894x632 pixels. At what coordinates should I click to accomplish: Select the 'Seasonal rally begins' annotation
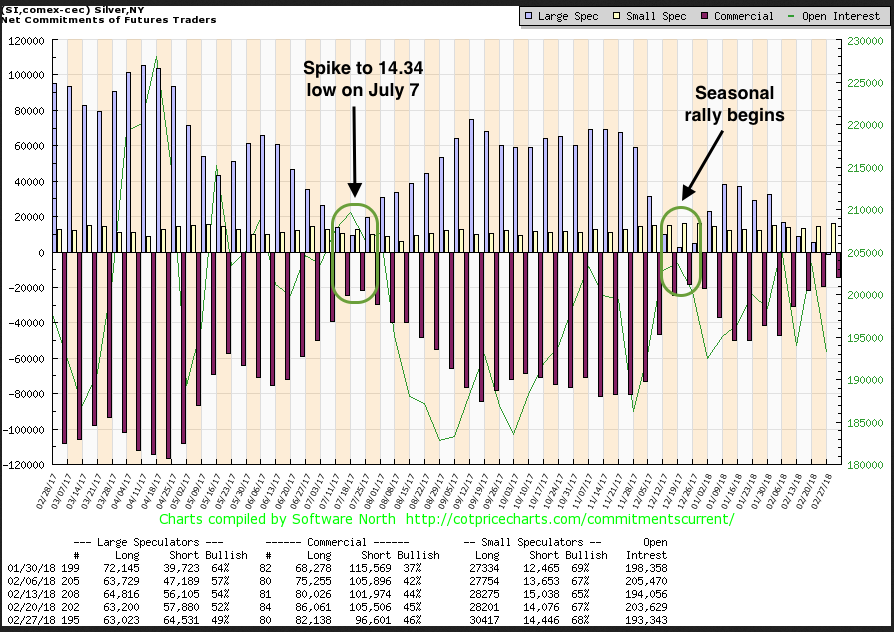point(729,103)
